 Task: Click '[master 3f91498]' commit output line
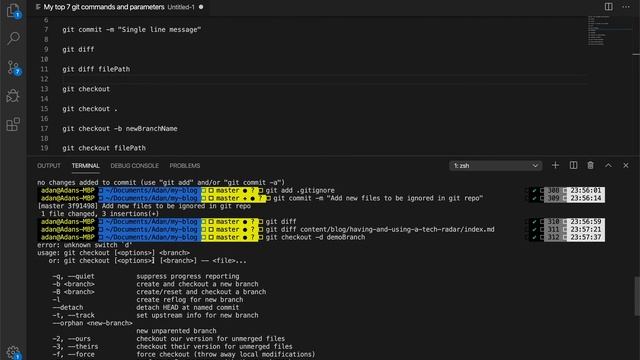click(144, 206)
